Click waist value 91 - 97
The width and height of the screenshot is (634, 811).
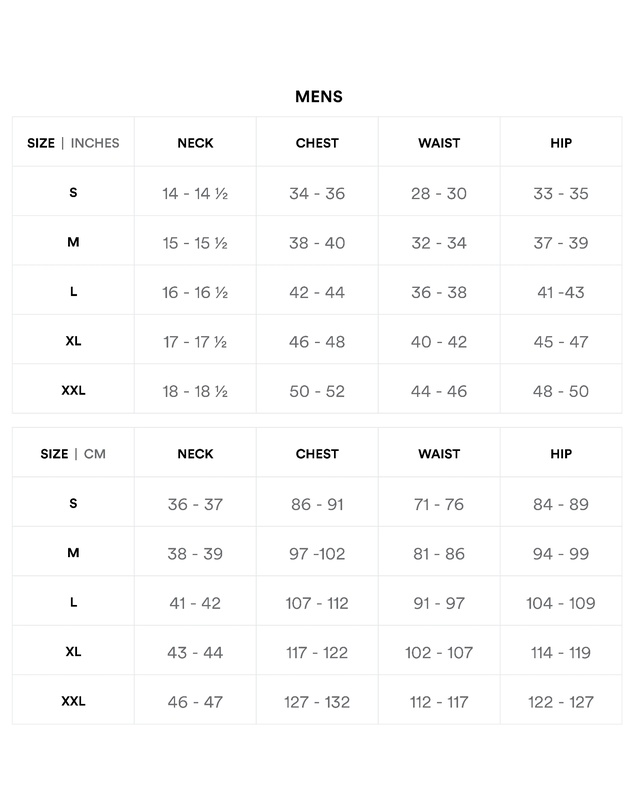tap(439, 603)
